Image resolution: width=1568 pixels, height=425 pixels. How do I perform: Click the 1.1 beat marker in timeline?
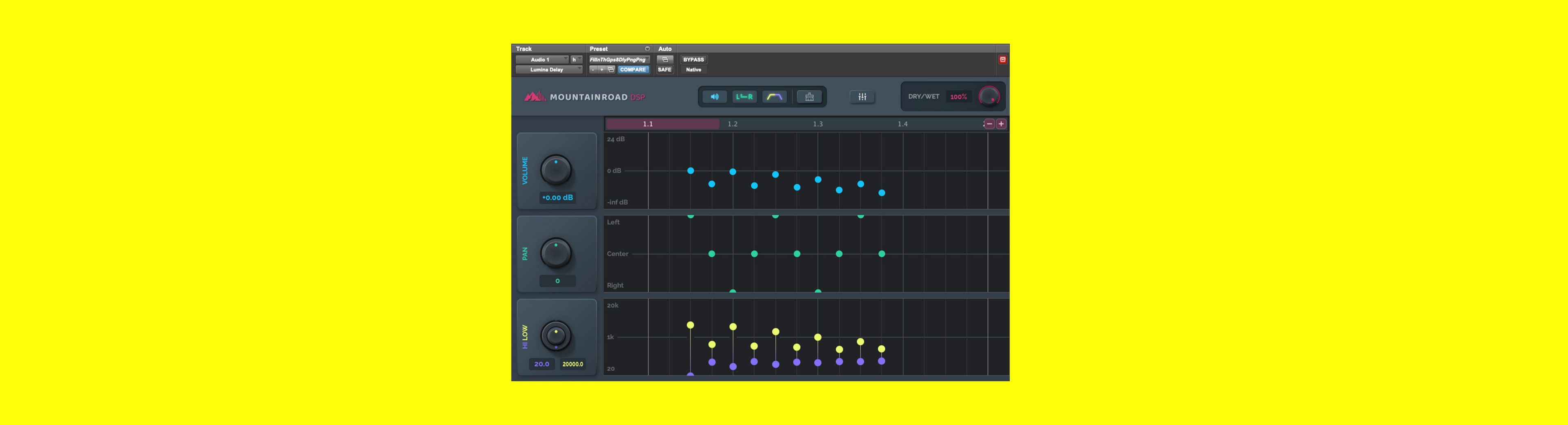point(648,124)
